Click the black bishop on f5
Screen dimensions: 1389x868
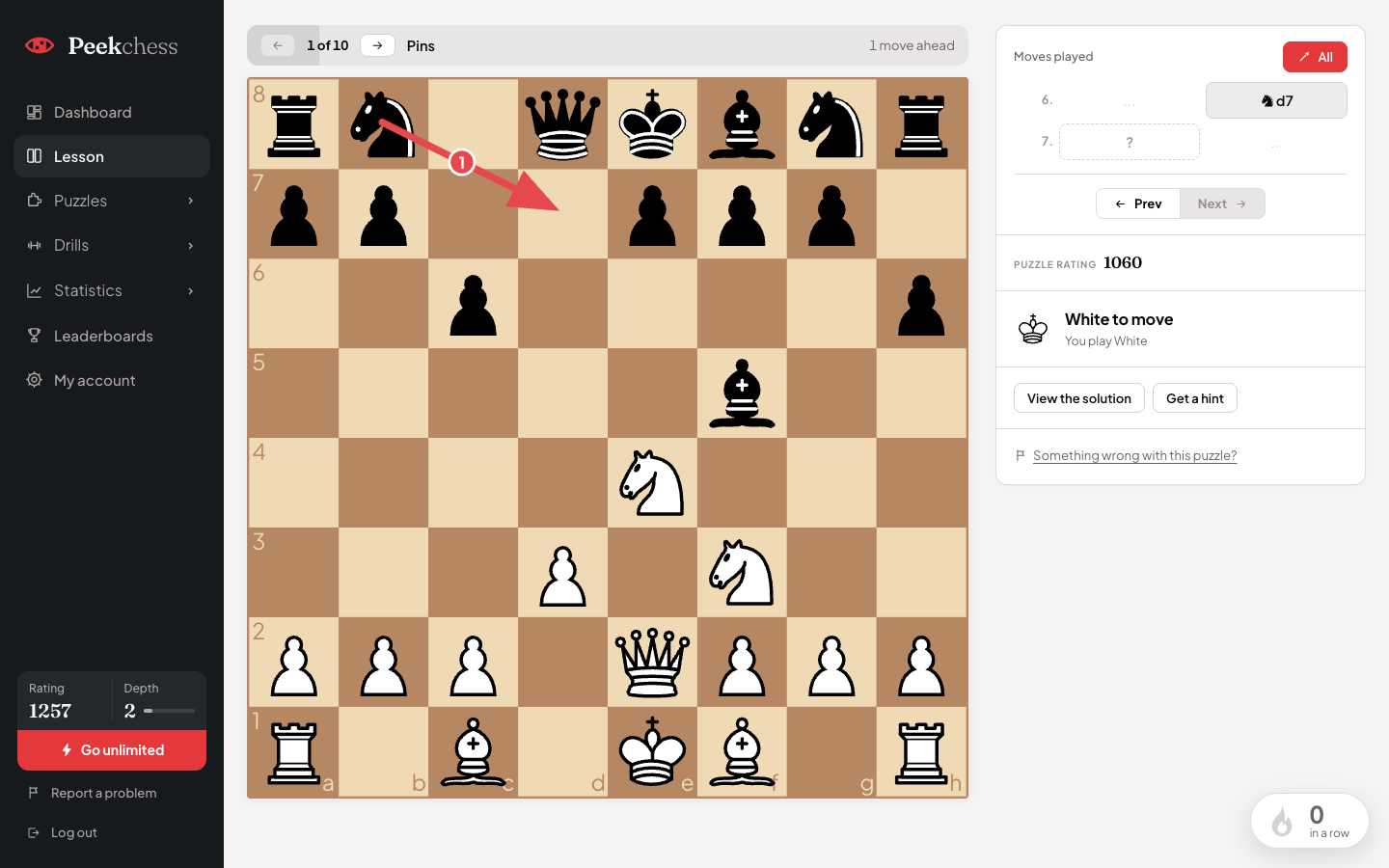(x=743, y=393)
